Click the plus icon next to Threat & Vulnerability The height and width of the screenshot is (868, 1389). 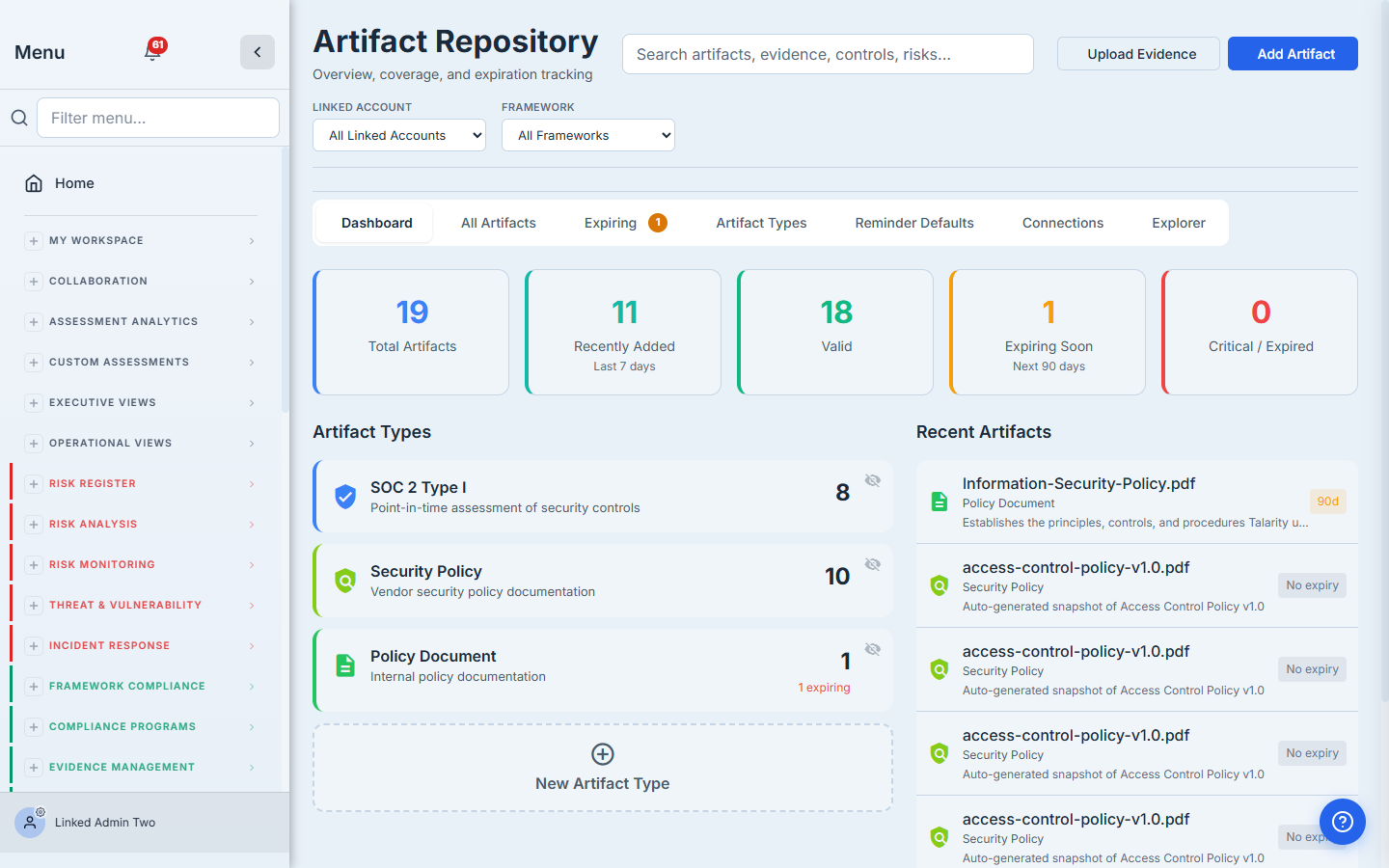click(x=34, y=606)
